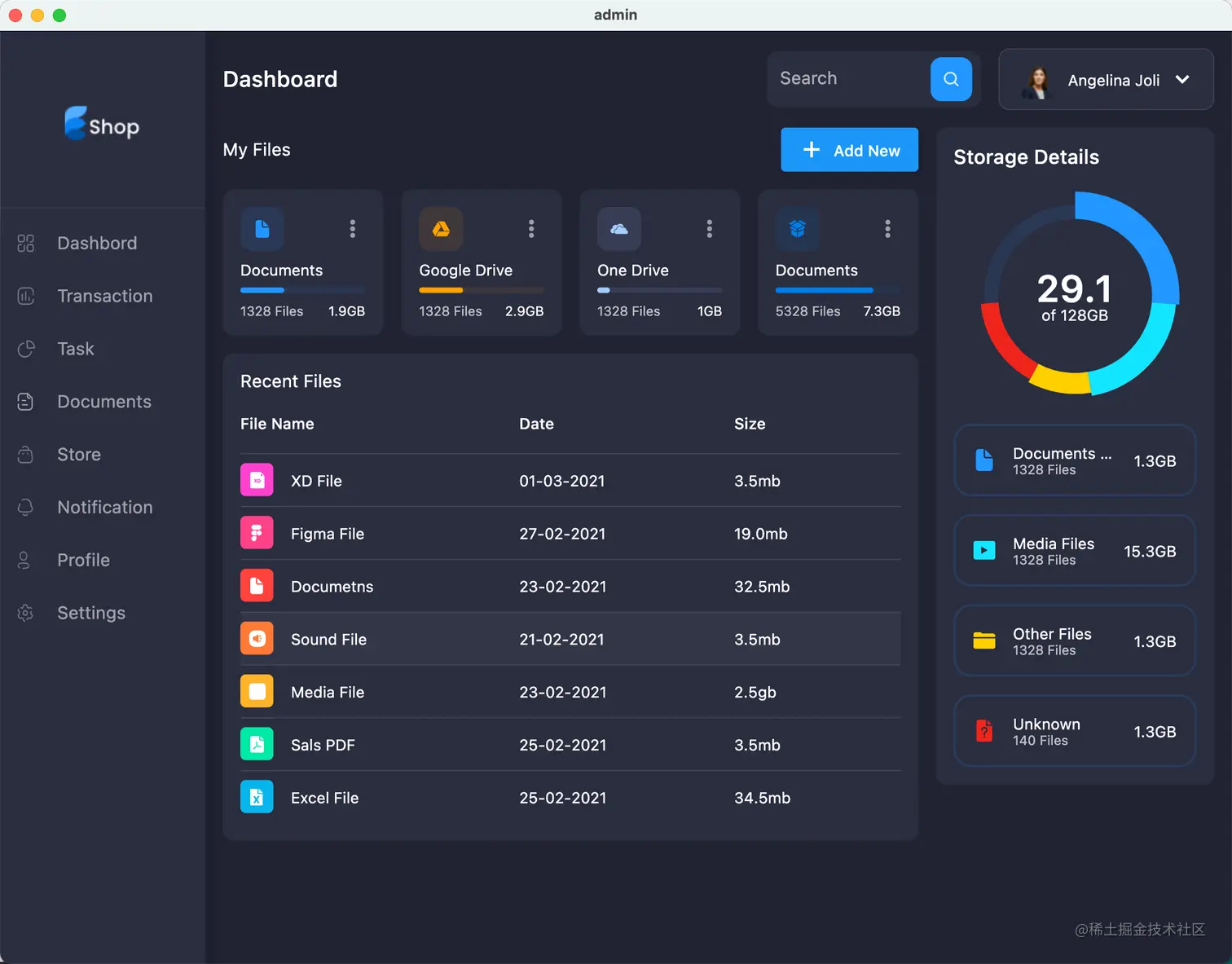Click the Search input field
This screenshot has width=1232, height=964.
tap(848, 79)
